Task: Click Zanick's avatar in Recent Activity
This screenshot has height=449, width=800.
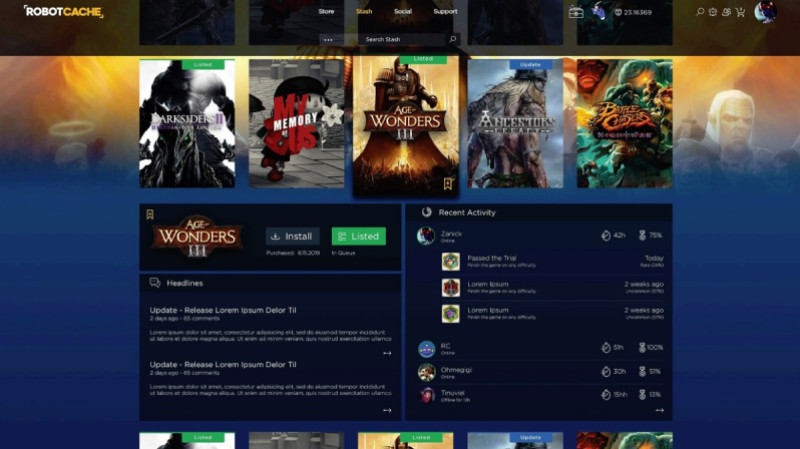Action: point(426,236)
